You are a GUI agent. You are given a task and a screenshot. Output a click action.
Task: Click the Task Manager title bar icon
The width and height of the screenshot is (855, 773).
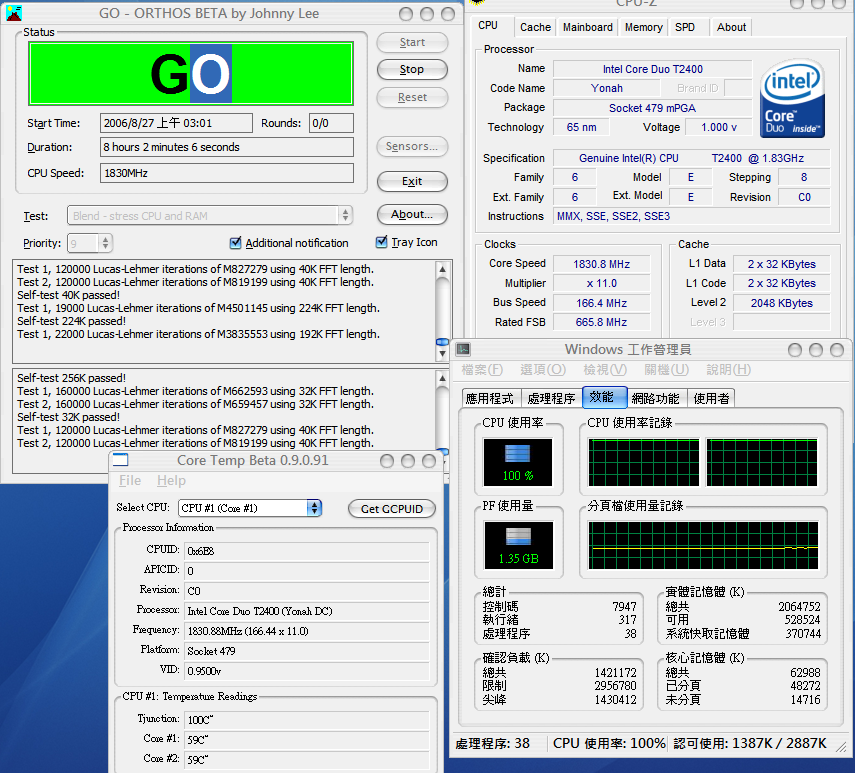(x=463, y=349)
